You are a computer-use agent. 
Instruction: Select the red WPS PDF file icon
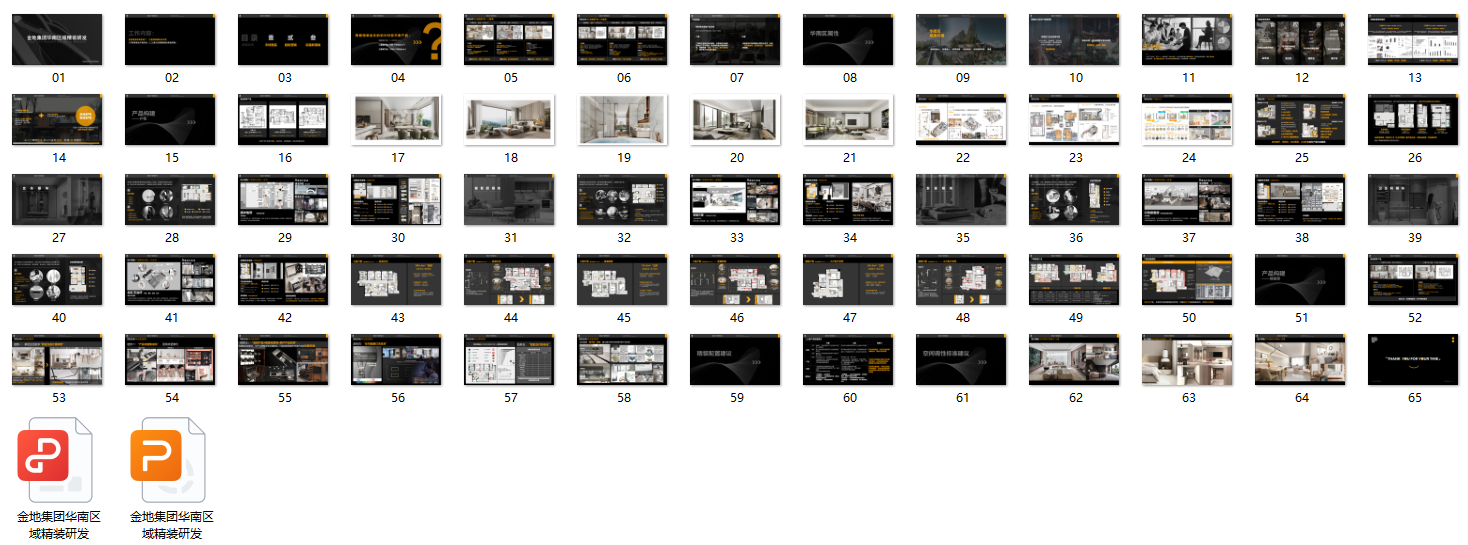point(57,459)
